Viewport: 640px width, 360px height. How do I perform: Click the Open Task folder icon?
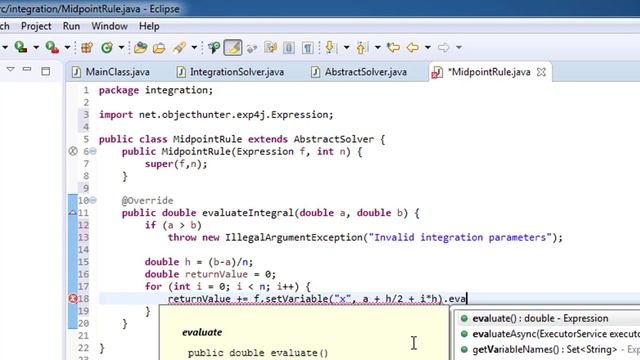[159, 48]
